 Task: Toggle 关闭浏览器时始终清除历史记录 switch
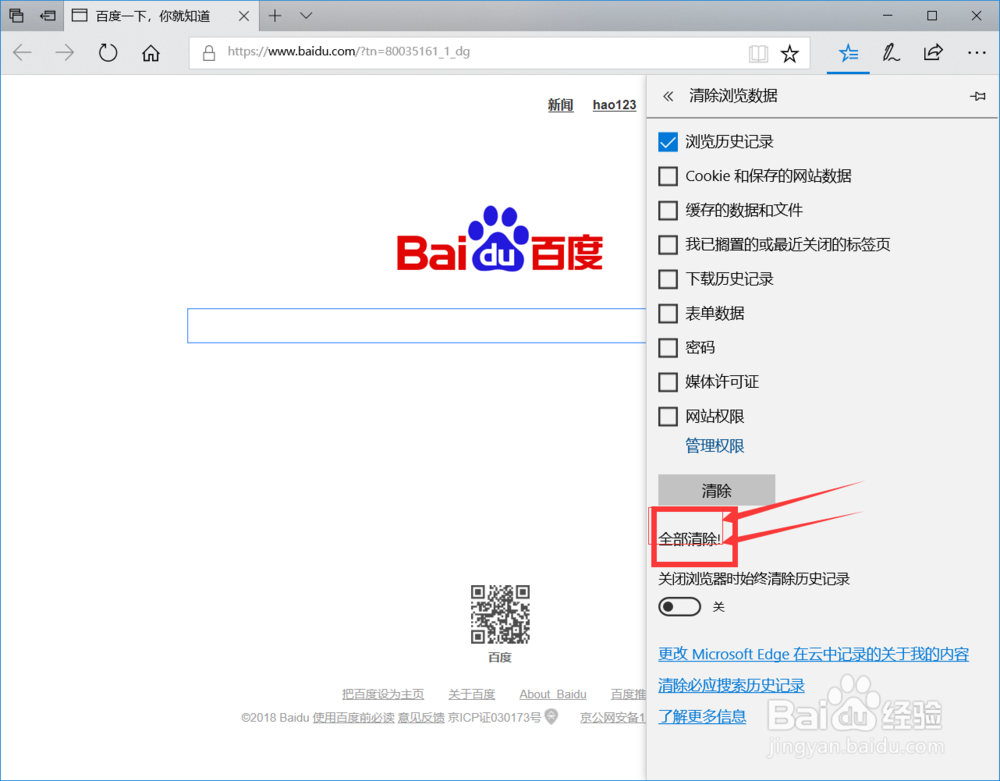point(679,607)
